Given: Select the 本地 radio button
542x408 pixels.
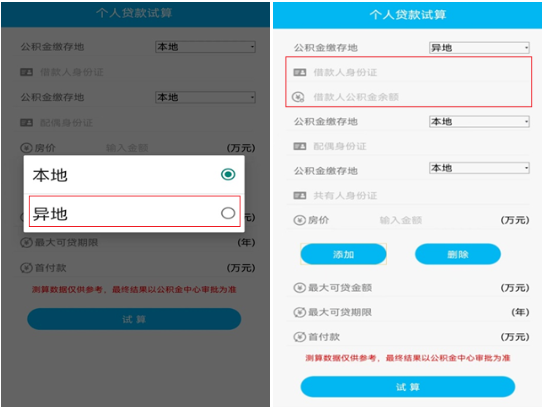Looking at the screenshot, I should tap(228, 174).
